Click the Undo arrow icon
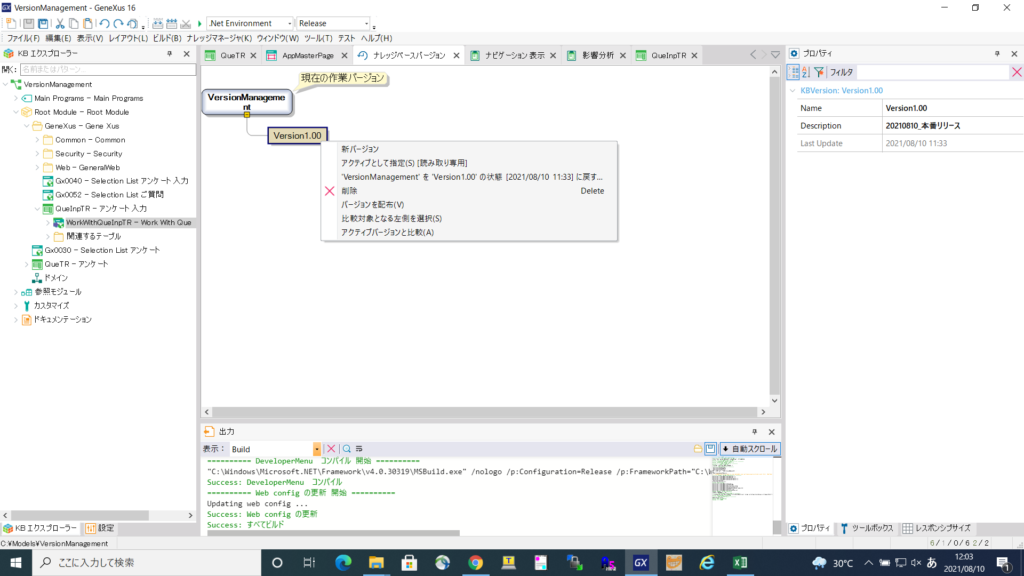 (x=104, y=24)
